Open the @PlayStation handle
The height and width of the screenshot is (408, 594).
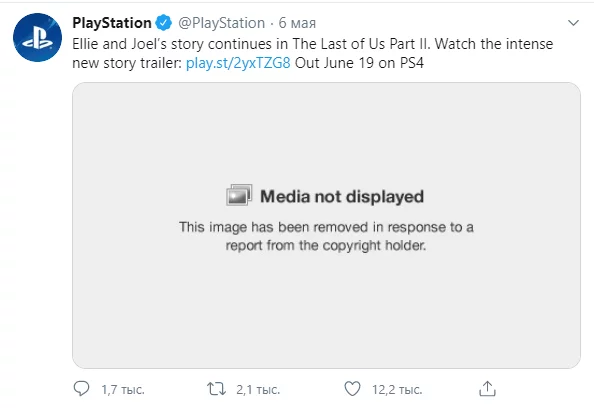coord(221,23)
